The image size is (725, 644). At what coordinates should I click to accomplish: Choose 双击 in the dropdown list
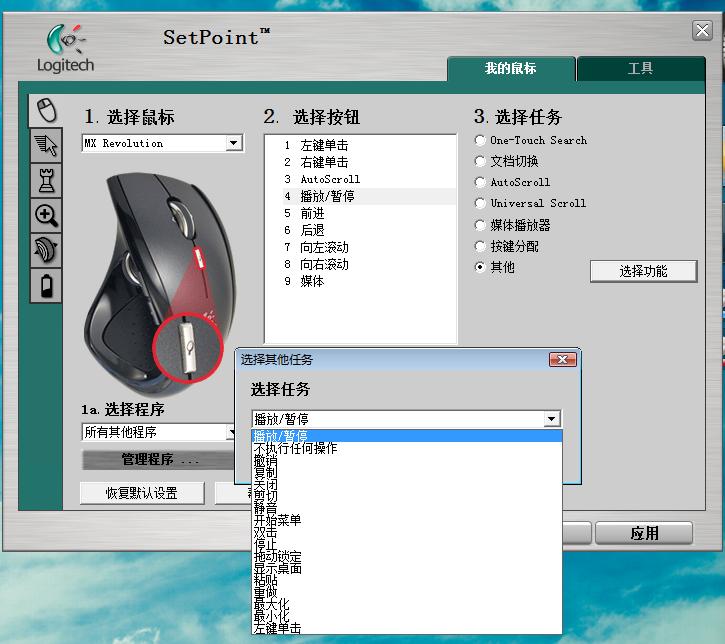pos(407,532)
